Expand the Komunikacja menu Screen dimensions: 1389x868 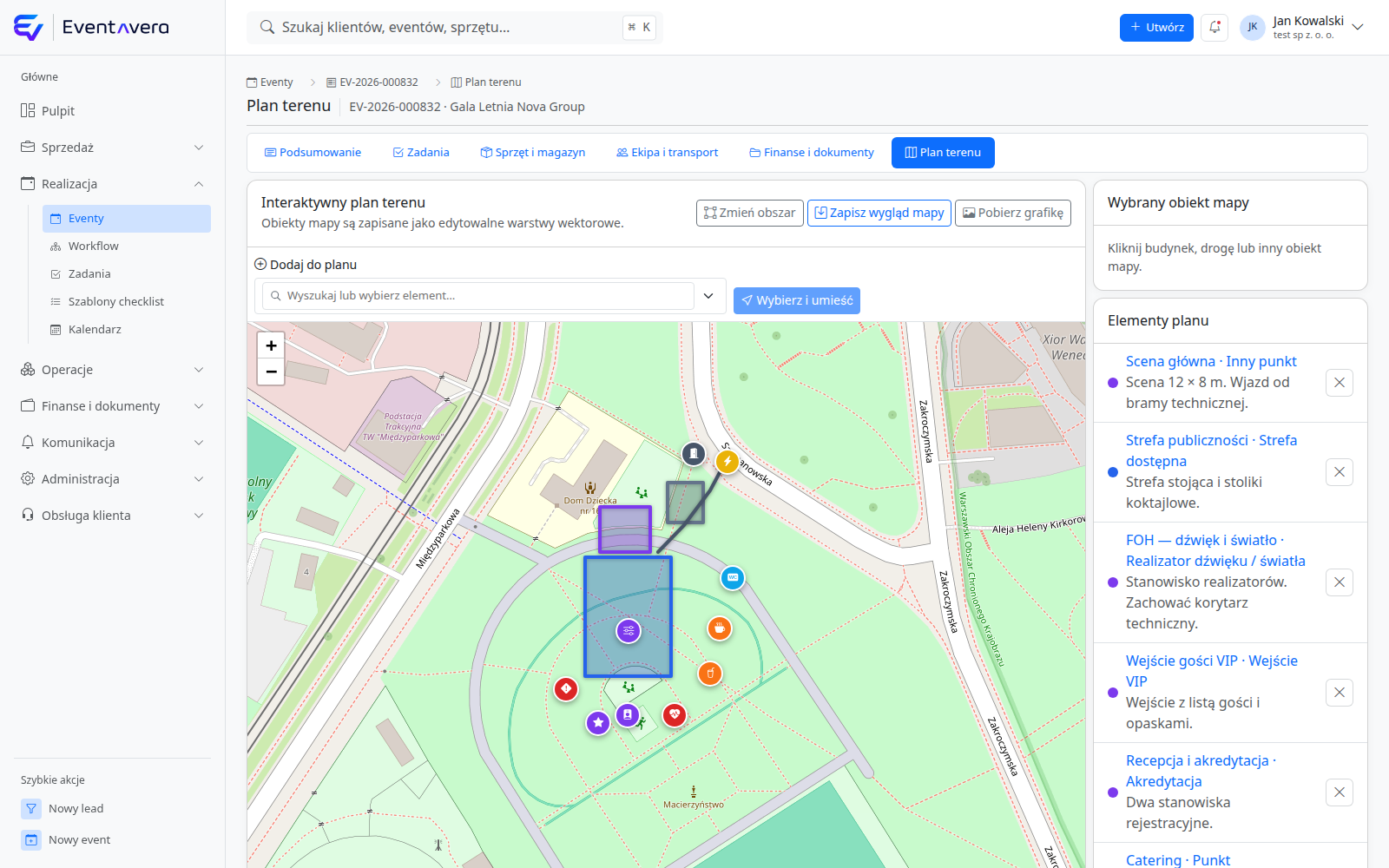click(114, 443)
